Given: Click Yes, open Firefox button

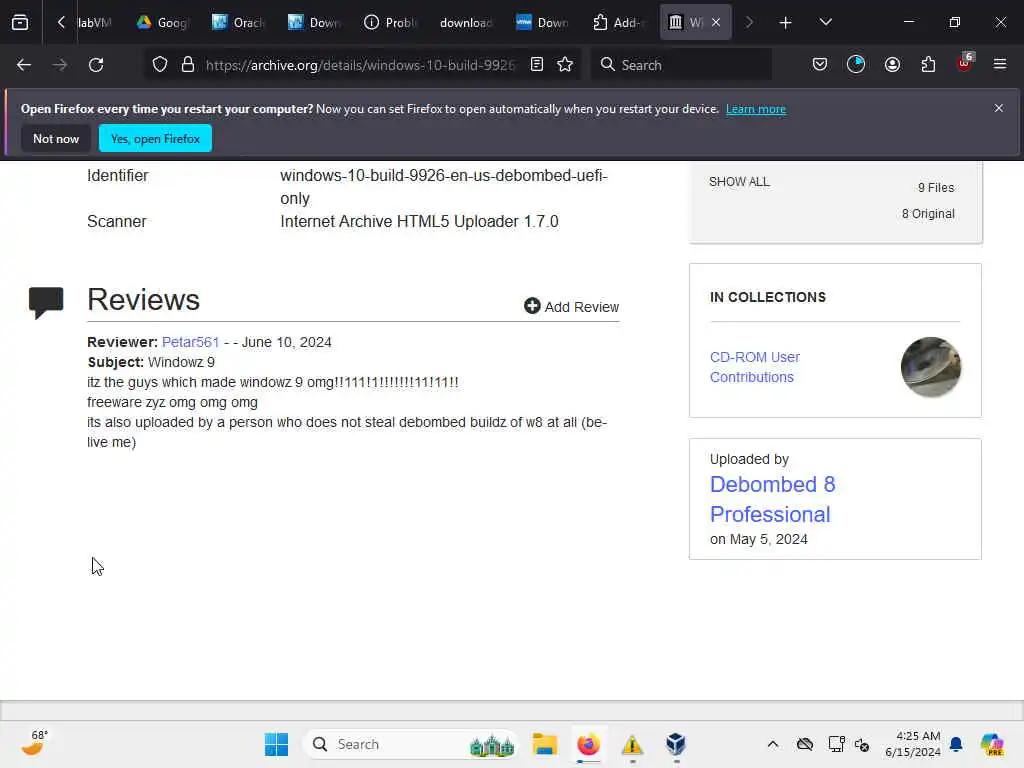Looking at the screenshot, I should 155,138.
